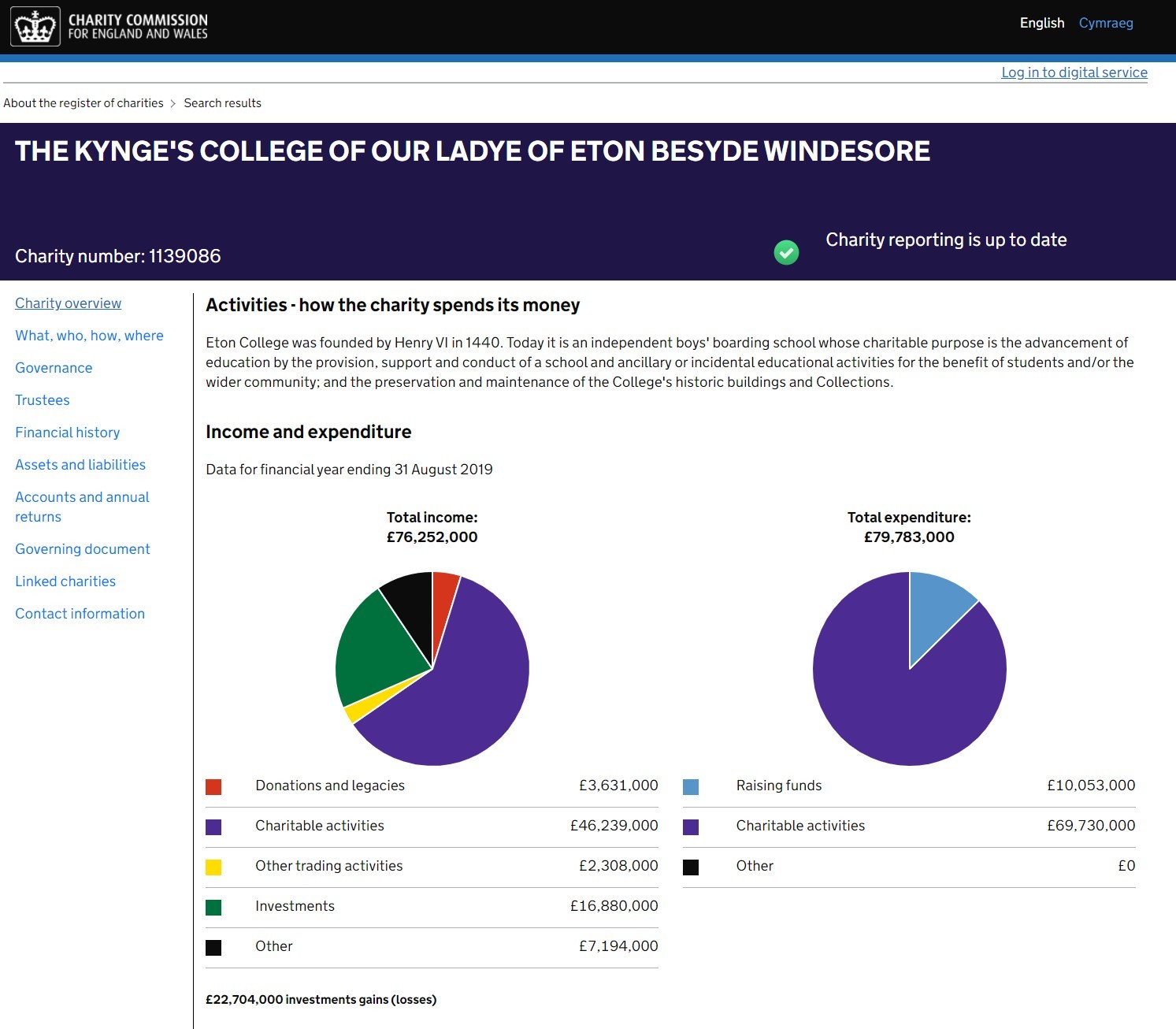Click 'Investments' legend label
This screenshot has height=1029, width=1176.
point(295,906)
